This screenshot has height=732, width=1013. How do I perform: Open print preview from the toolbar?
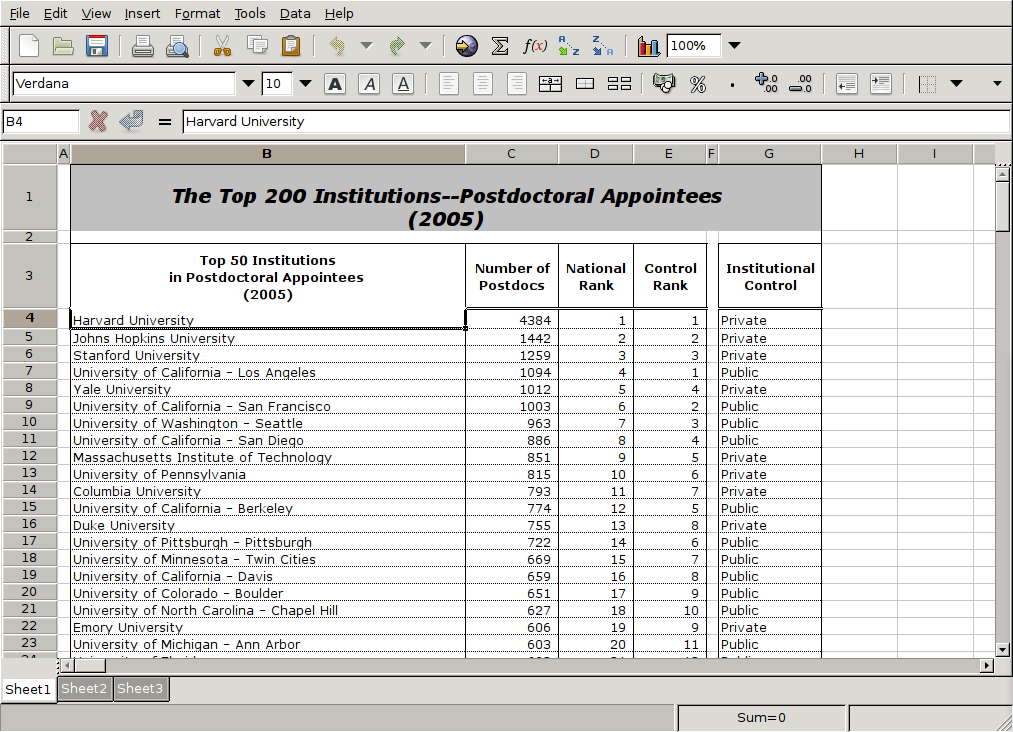point(177,46)
